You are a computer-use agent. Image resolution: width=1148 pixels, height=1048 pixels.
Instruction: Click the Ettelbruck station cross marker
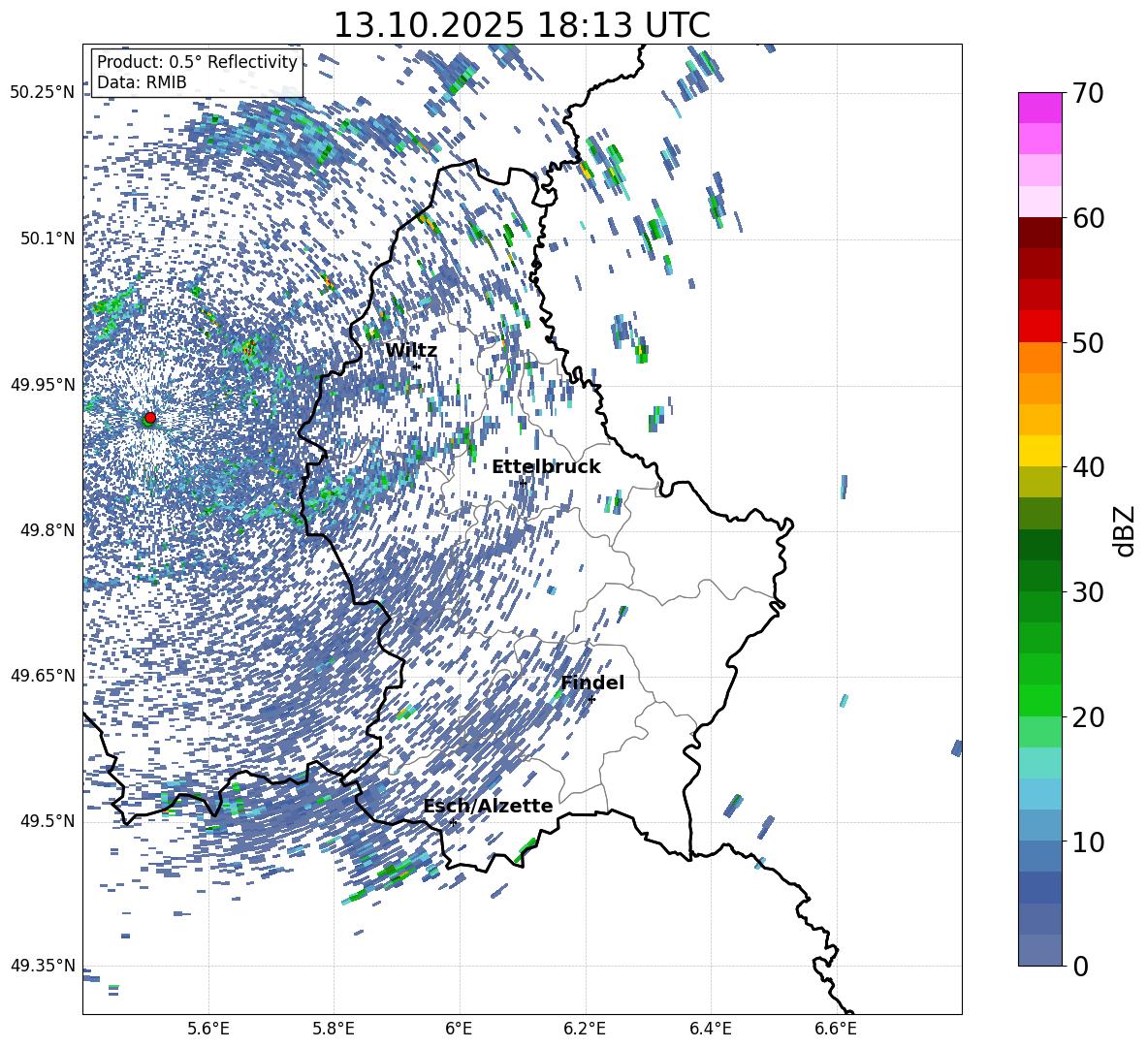pos(523,483)
